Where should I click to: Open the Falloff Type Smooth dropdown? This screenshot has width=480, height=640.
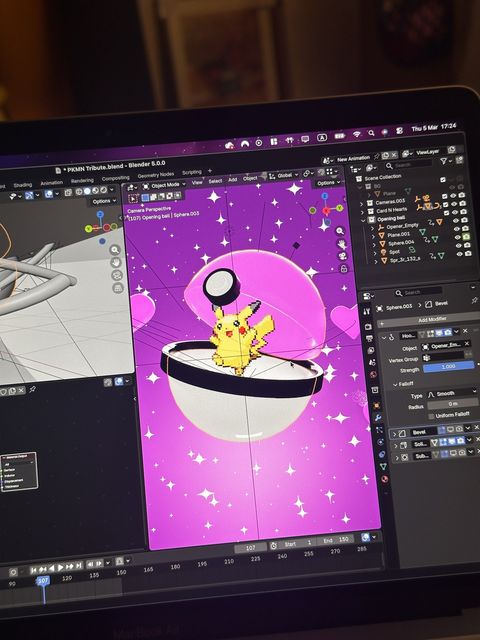point(451,393)
